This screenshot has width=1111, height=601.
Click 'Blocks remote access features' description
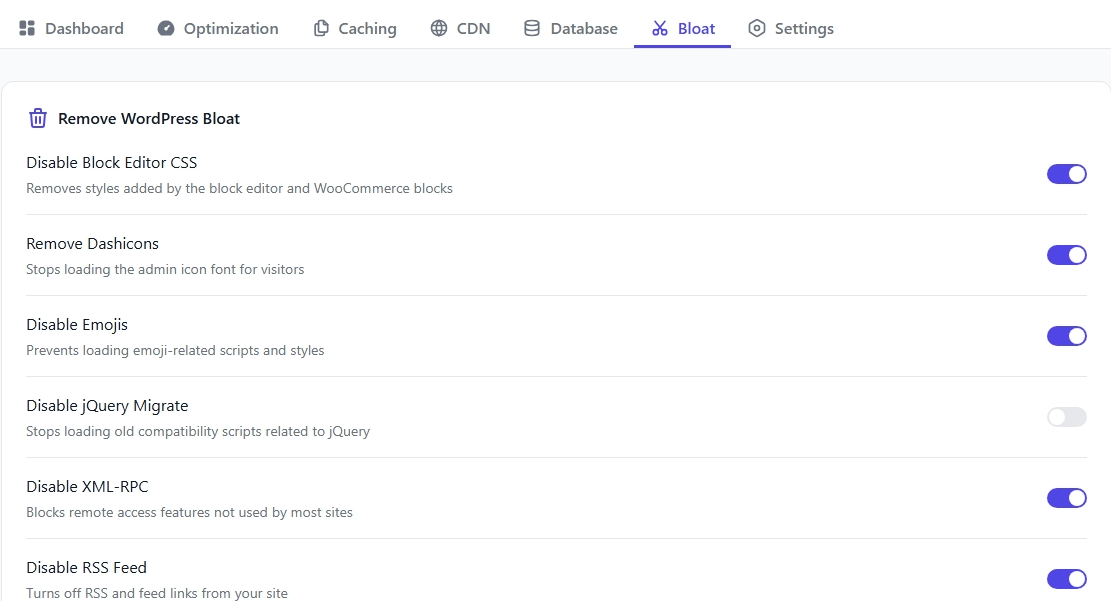click(x=189, y=512)
